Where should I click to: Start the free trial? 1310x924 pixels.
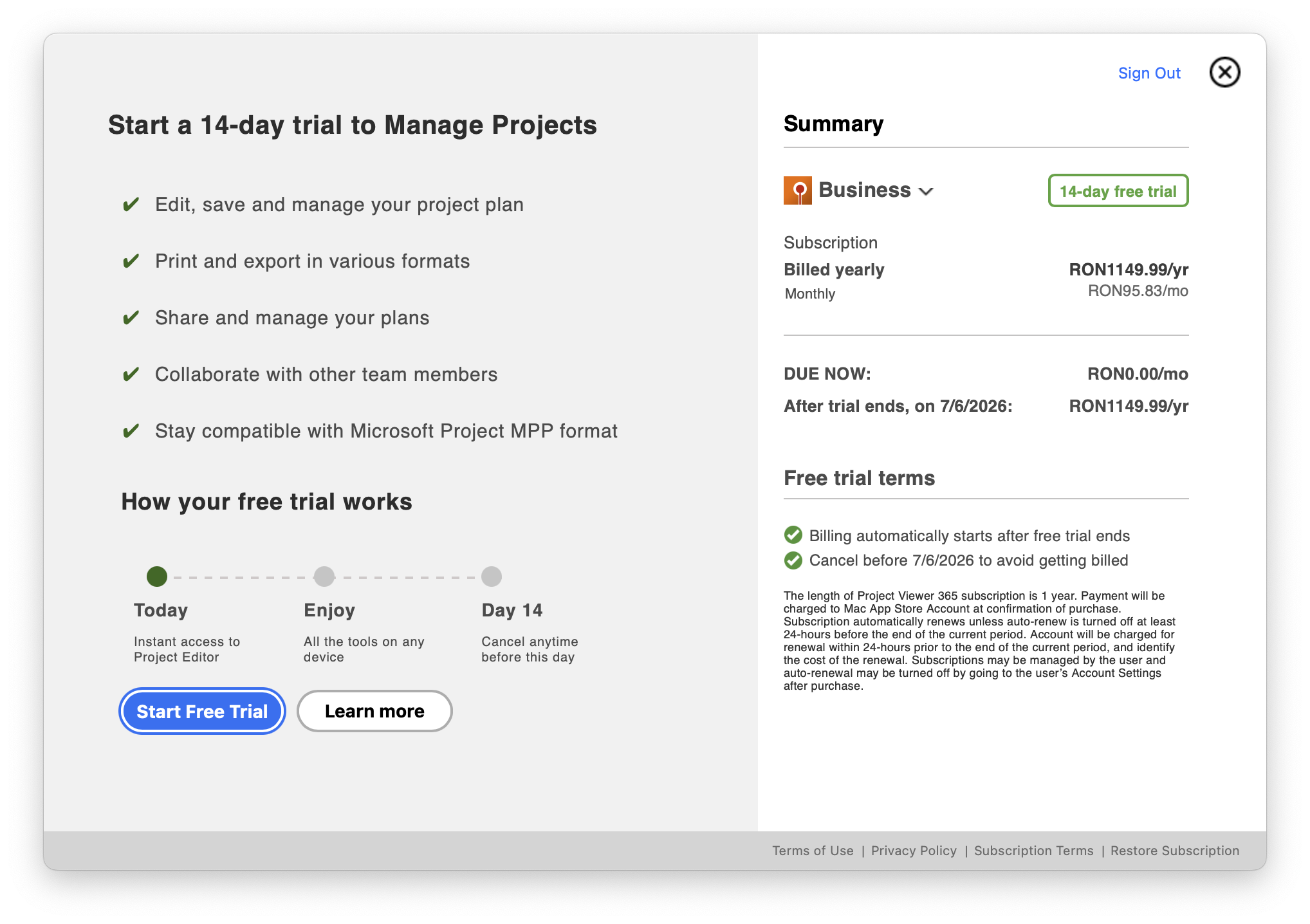[202, 711]
